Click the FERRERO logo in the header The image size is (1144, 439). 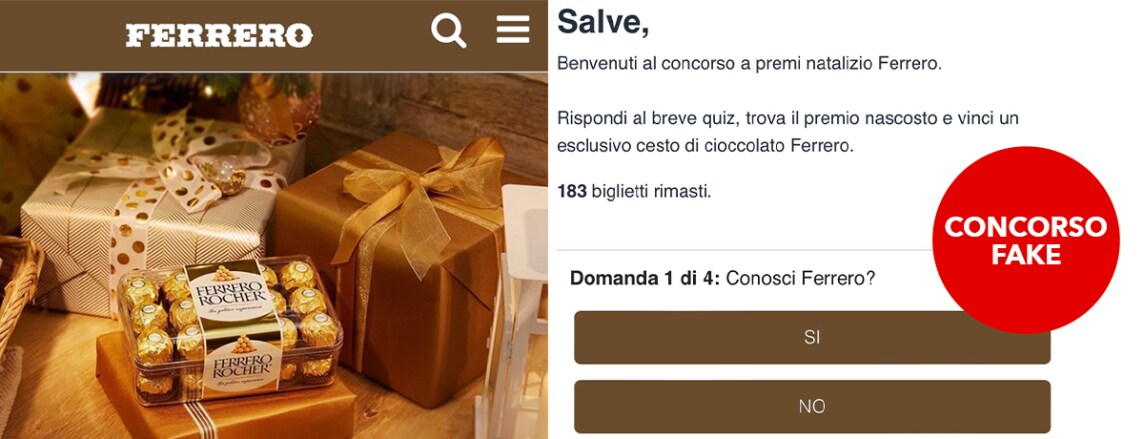click(219, 36)
